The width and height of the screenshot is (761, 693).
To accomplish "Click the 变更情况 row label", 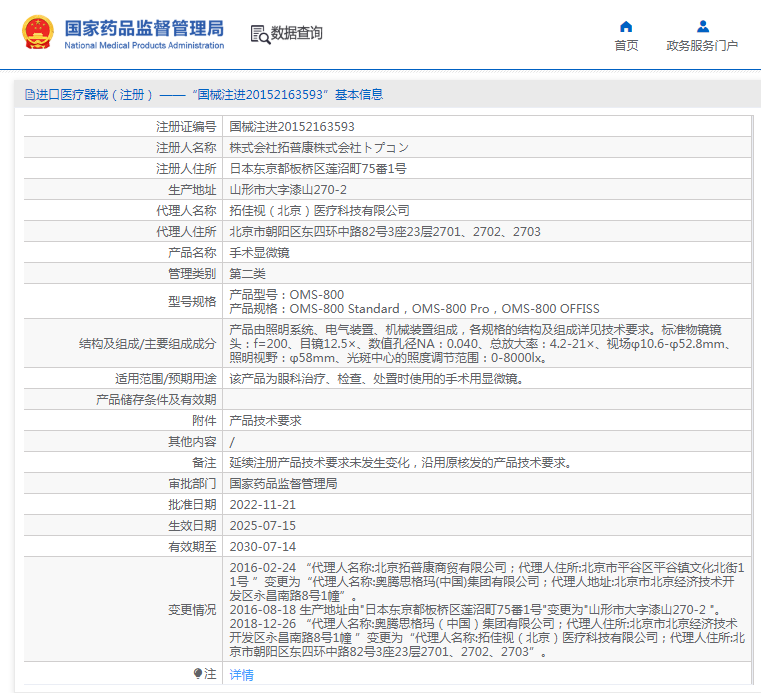I will tap(191, 610).
